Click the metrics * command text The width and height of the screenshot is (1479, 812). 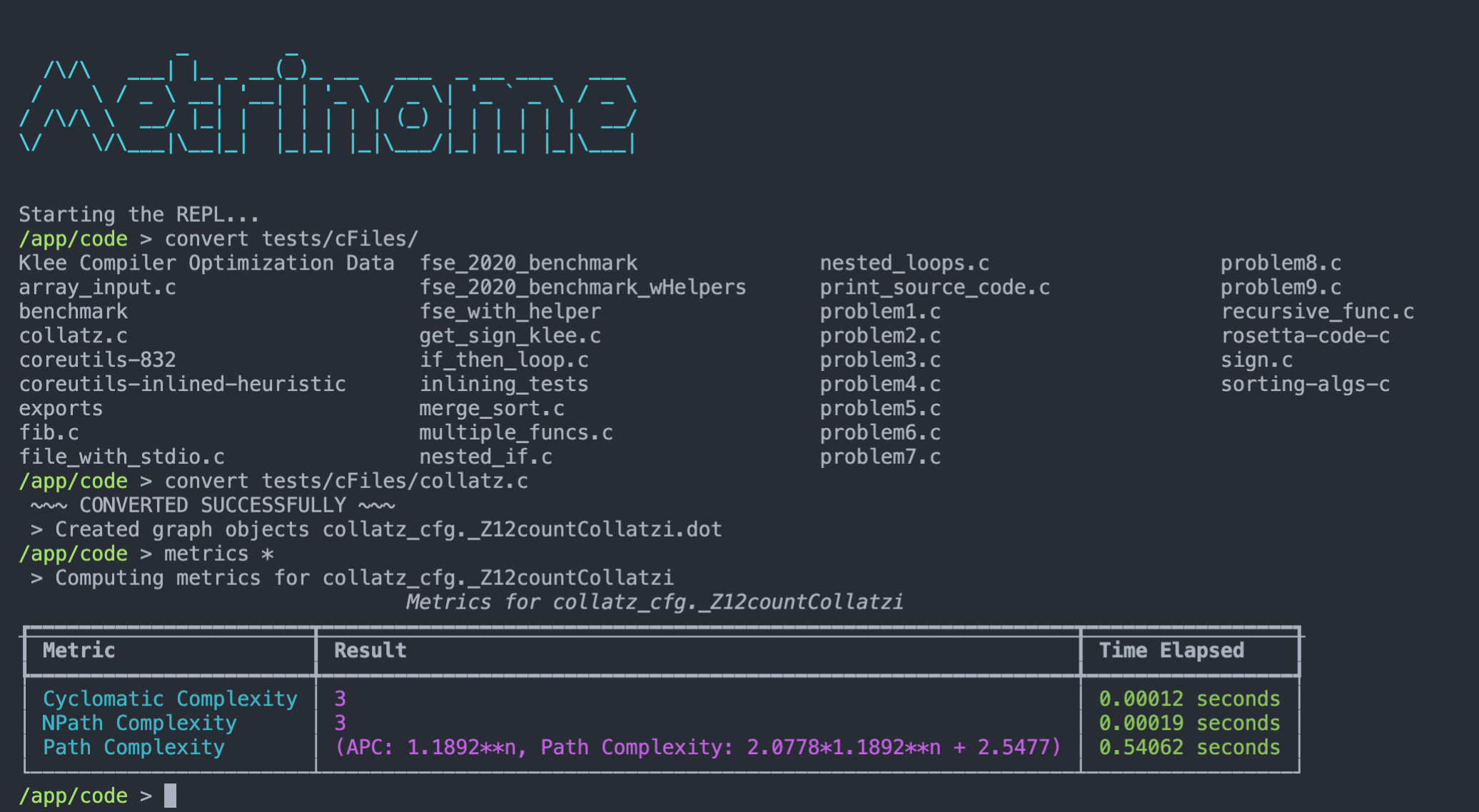click(x=218, y=554)
